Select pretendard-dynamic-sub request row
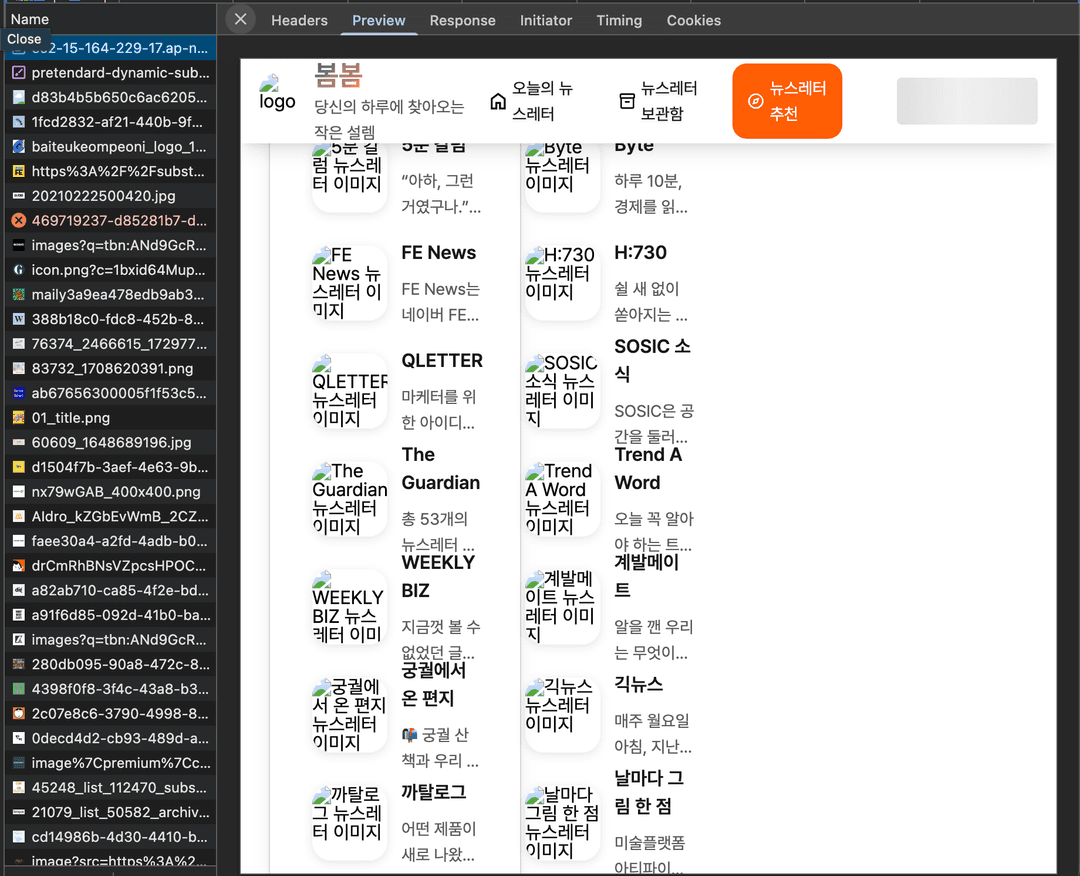 pos(110,72)
